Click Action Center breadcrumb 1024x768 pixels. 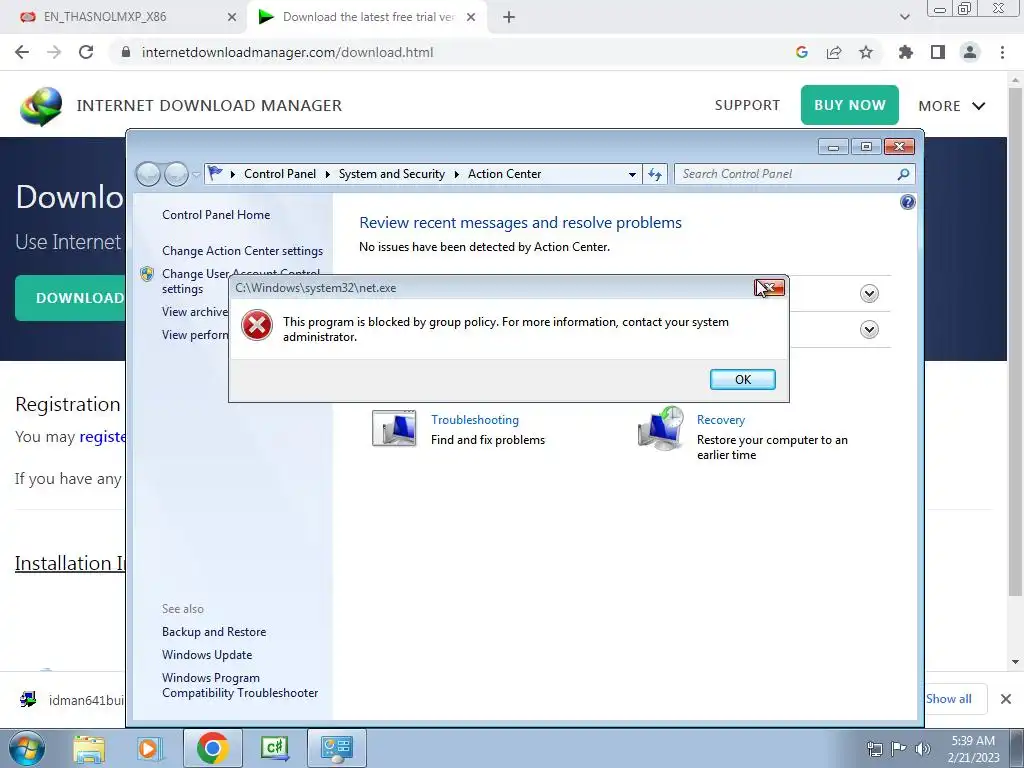pyautogui.click(x=504, y=174)
